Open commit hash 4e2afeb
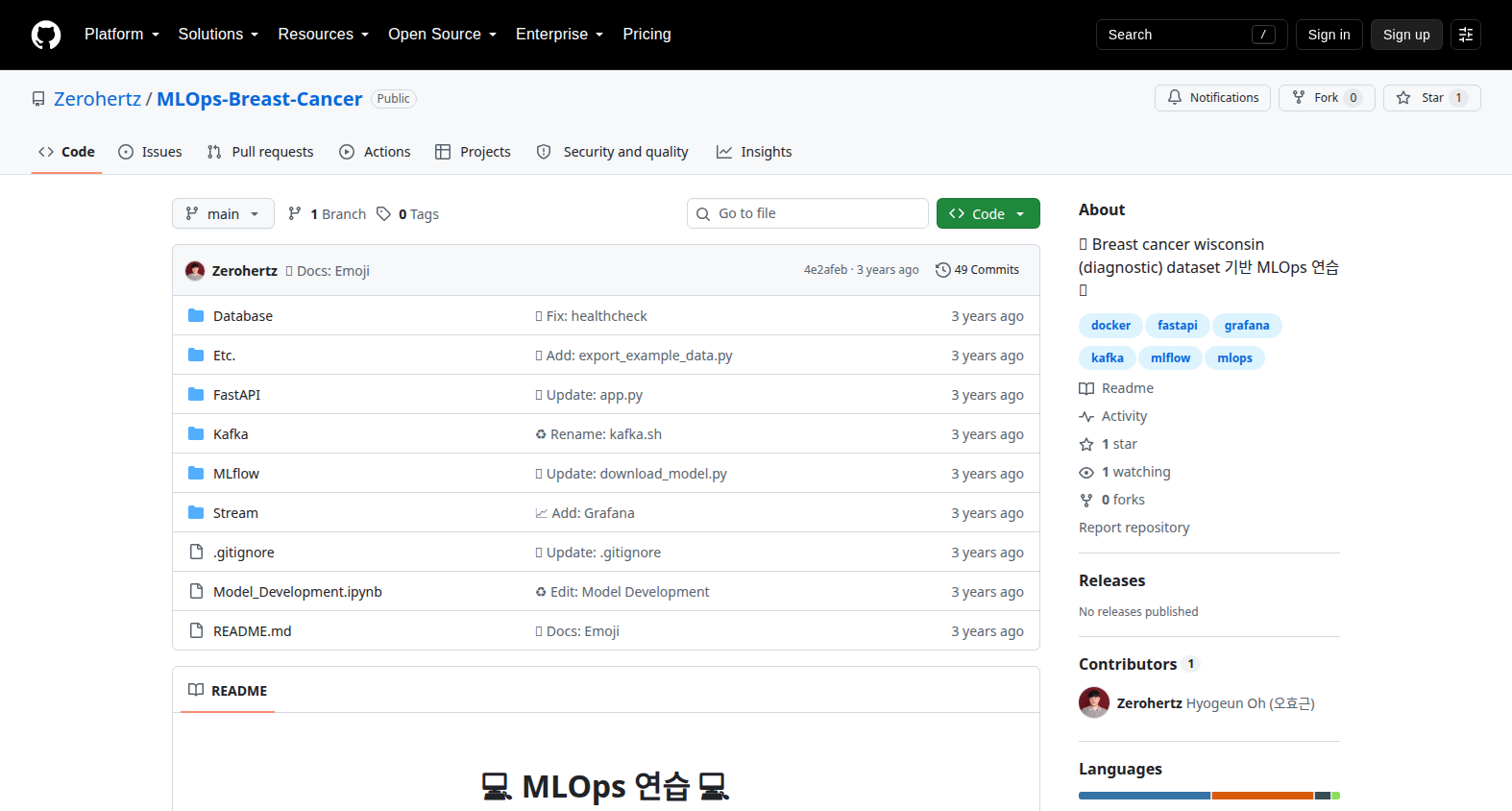1512x811 pixels. click(825, 270)
